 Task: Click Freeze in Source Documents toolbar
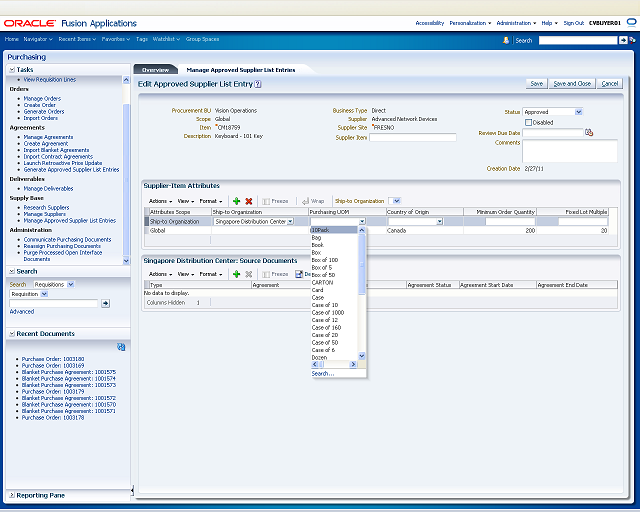click(x=276, y=274)
